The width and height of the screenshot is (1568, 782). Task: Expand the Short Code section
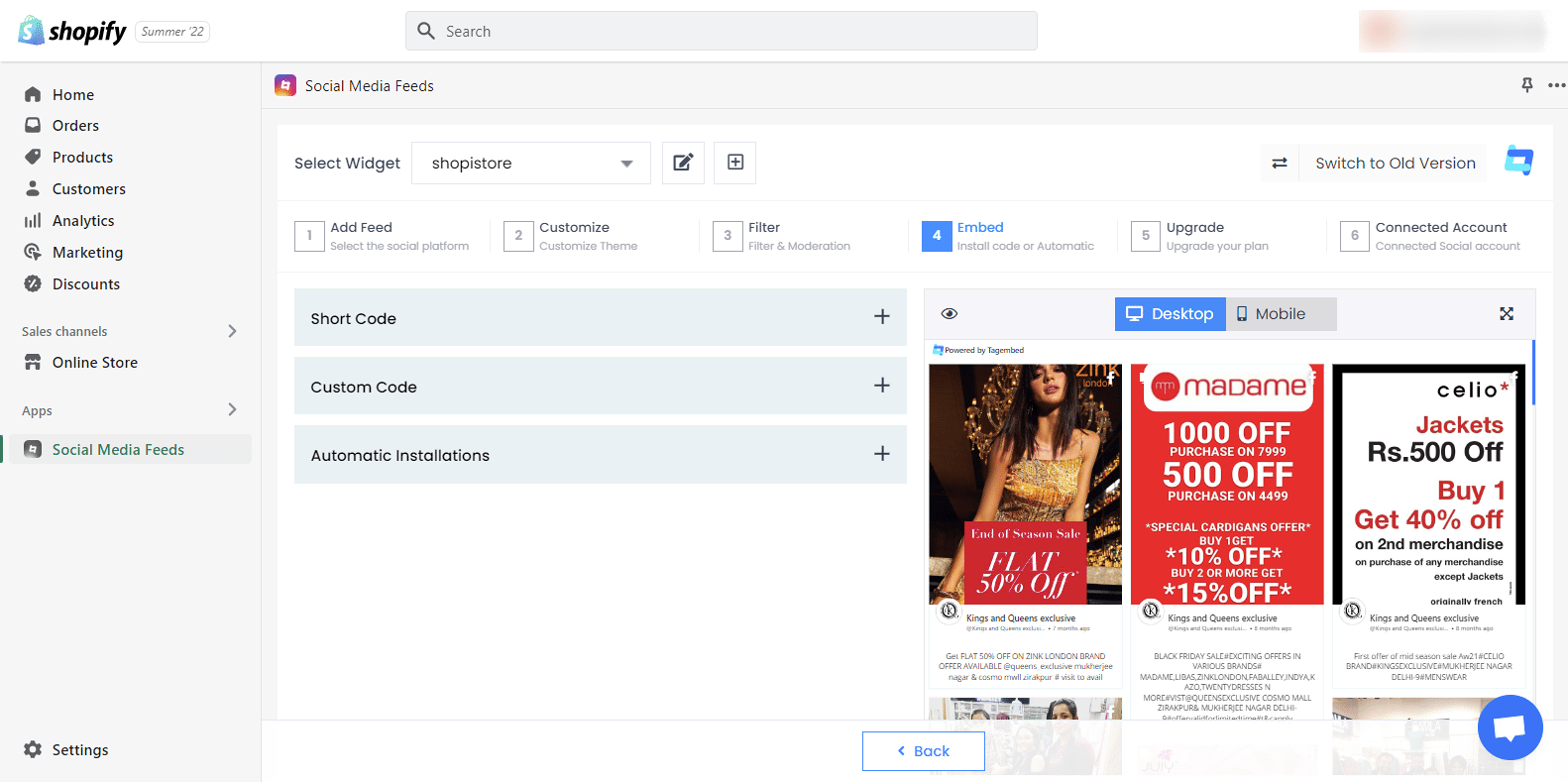coord(601,317)
